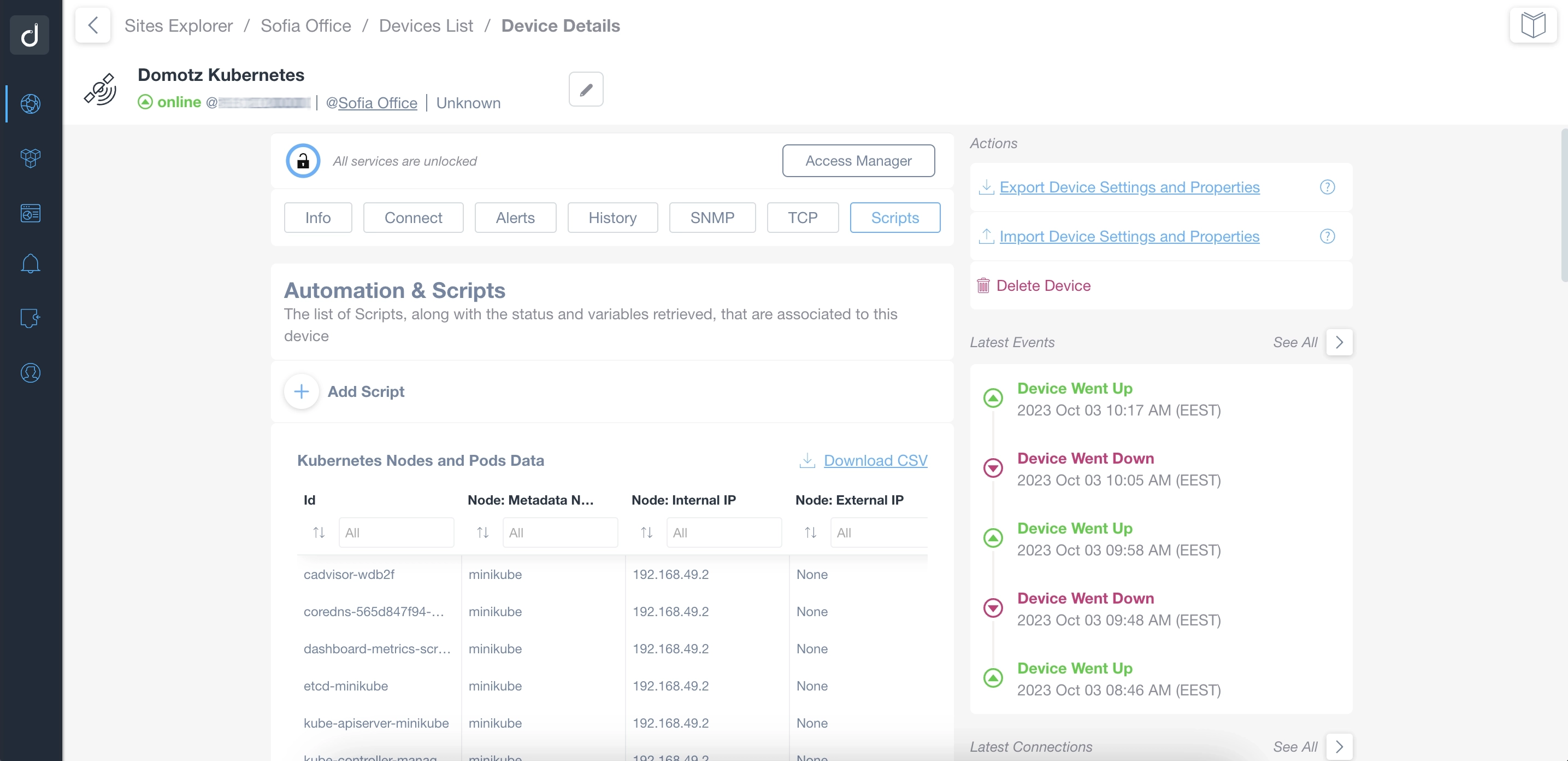
Task: Click the trash icon for Delete Device
Action: click(x=983, y=286)
